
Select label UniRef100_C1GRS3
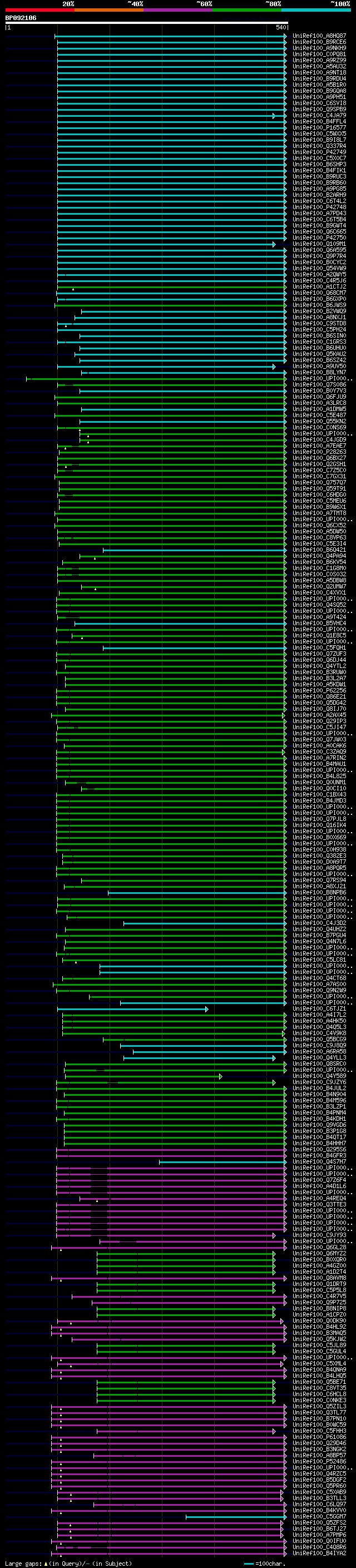(319, 342)
